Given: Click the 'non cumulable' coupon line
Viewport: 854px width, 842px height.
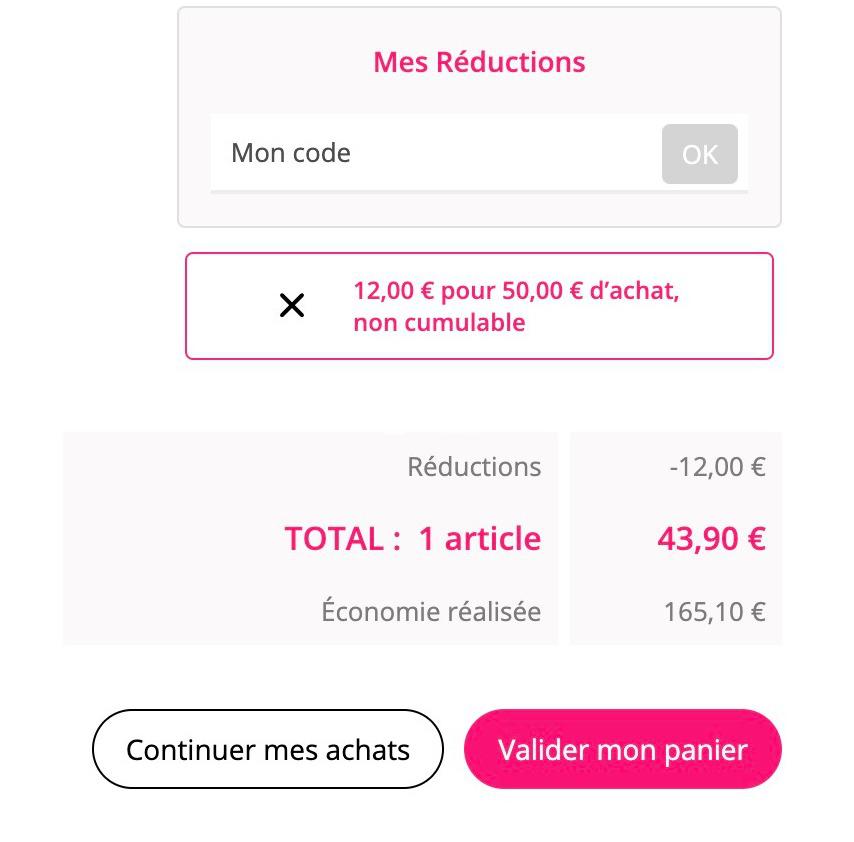Looking at the screenshot, I should pyautogui.click(x=440, y=322).
